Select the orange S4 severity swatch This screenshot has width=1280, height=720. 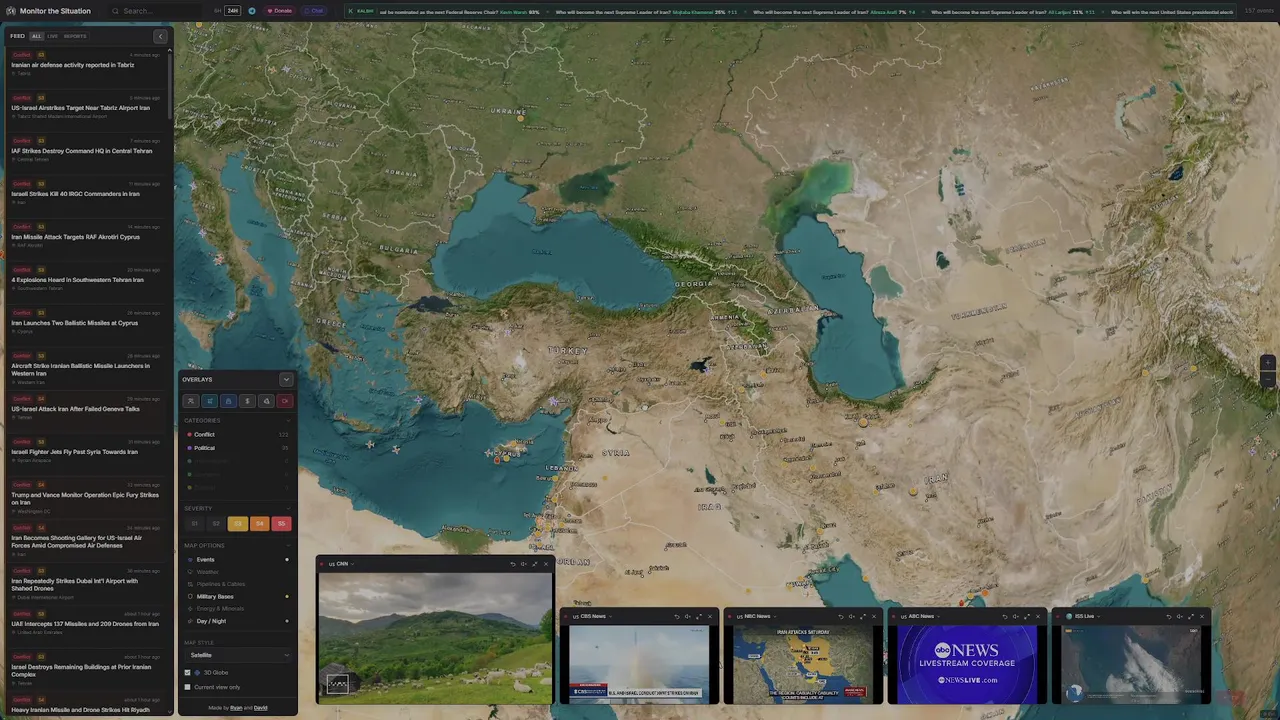tap(260, 524)
